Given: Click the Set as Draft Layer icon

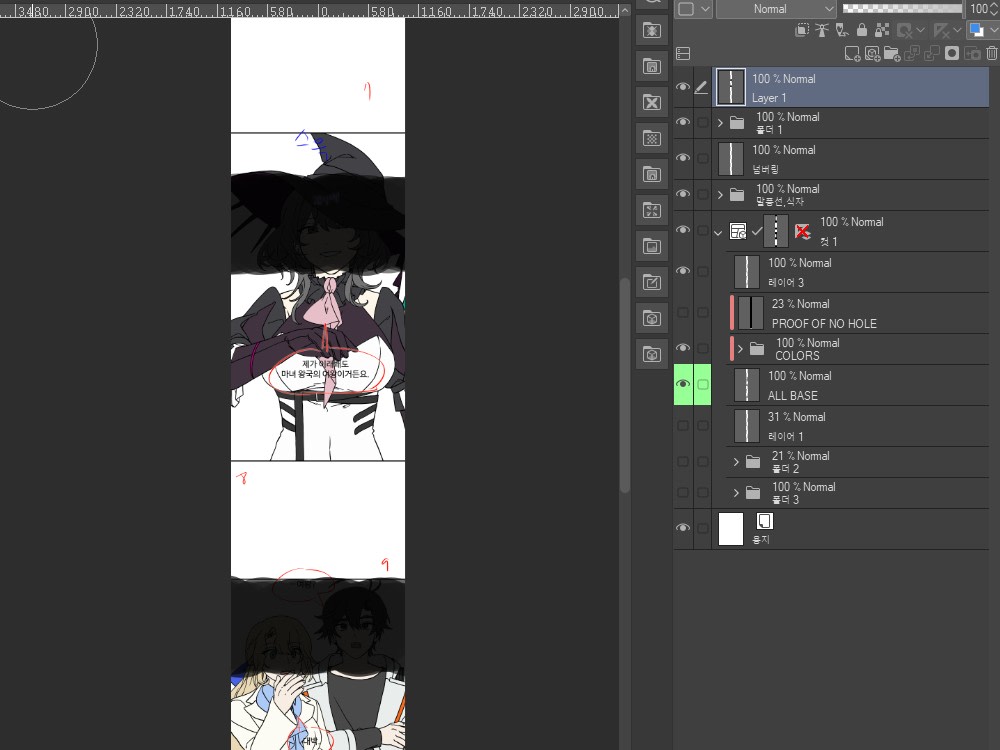Looking at the screenshot, I should click(842, 29).
